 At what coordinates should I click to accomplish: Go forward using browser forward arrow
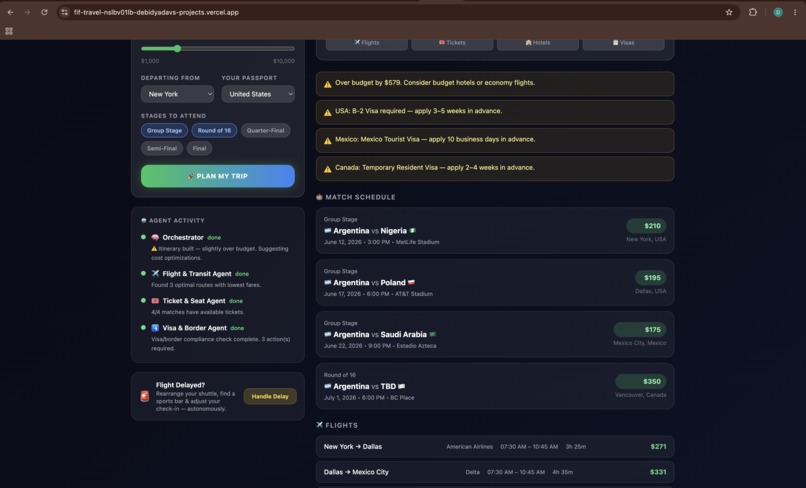tap(27, 12)
